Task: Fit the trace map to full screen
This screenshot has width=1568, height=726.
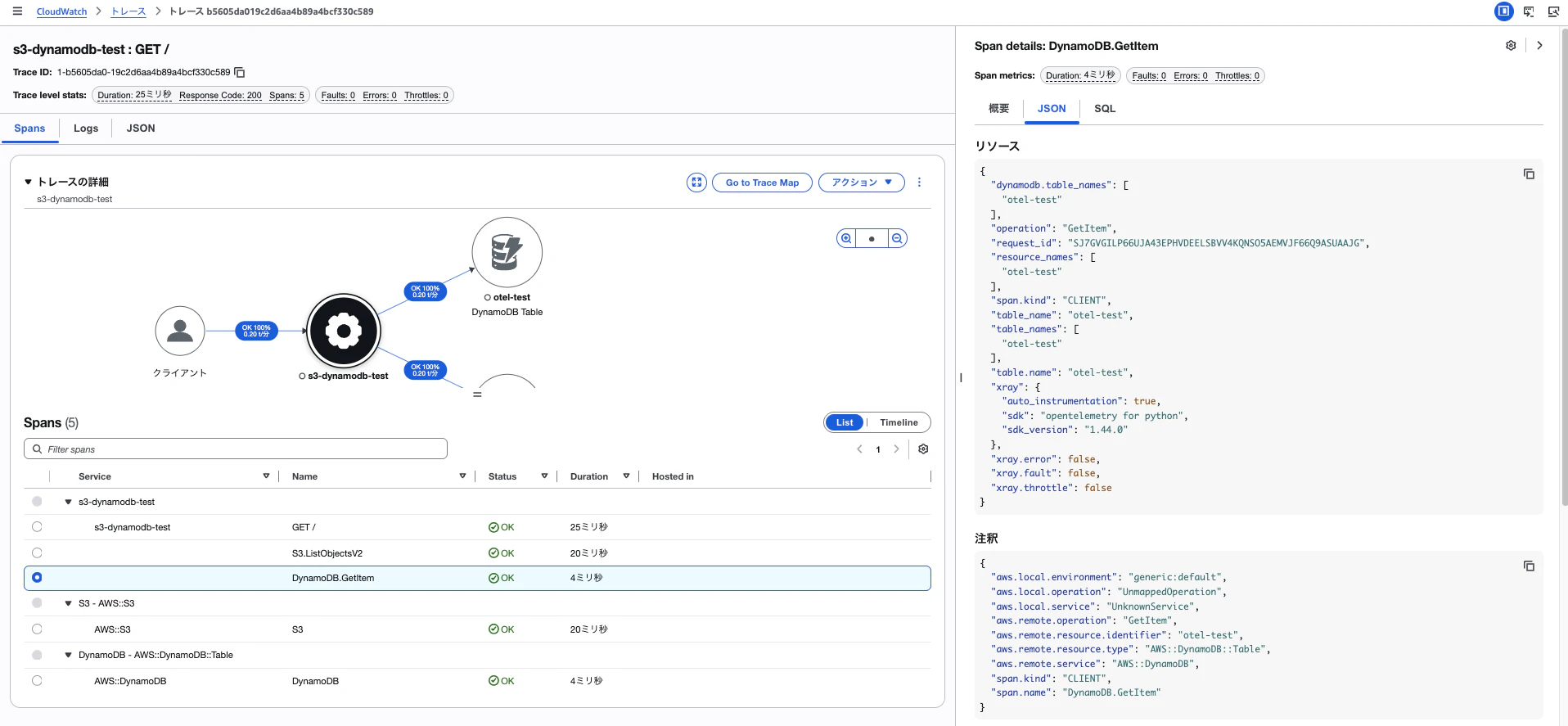Action: [x=696, y=183]
